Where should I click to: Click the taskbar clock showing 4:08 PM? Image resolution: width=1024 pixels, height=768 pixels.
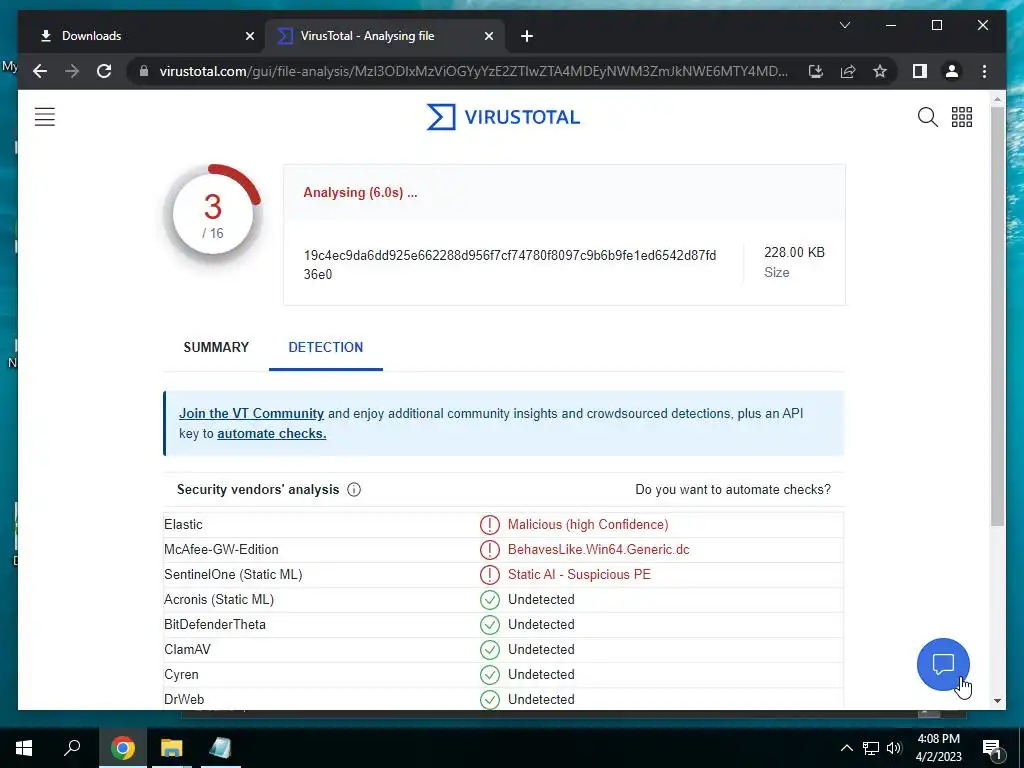point(938,748)
